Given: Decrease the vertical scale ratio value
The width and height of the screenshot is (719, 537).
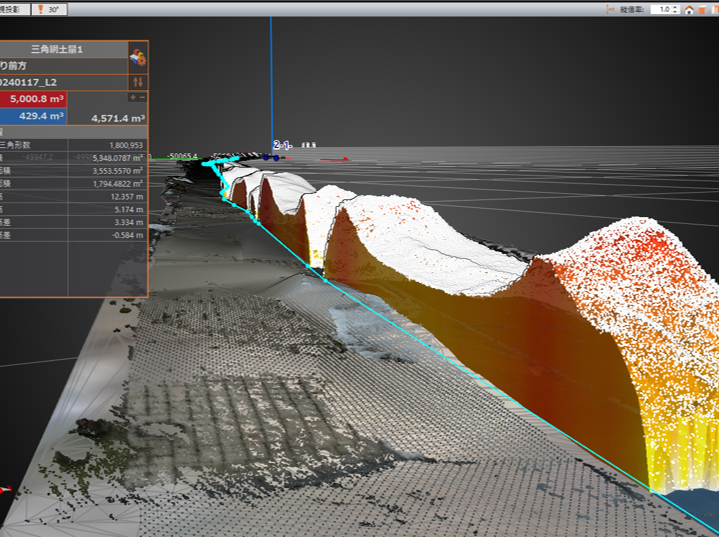Looking at the screenshot, I should point(677,12).
